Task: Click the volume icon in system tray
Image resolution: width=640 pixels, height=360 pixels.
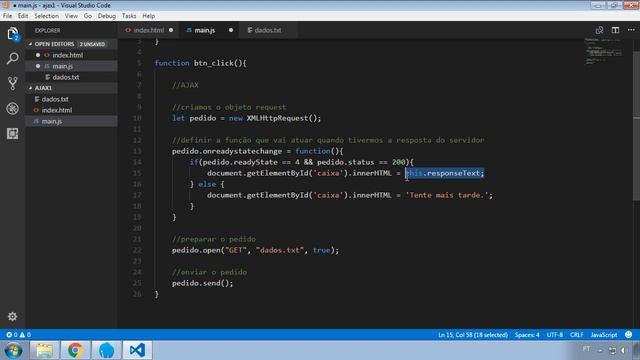Action: [623, 350]
